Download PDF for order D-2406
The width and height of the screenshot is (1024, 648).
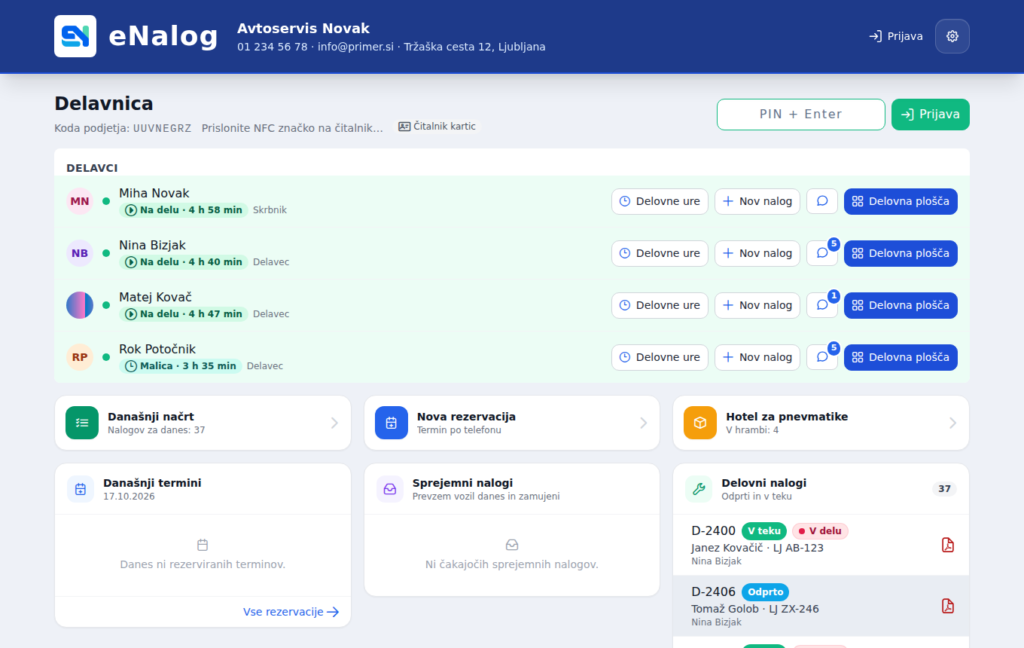tap(948, 606)
